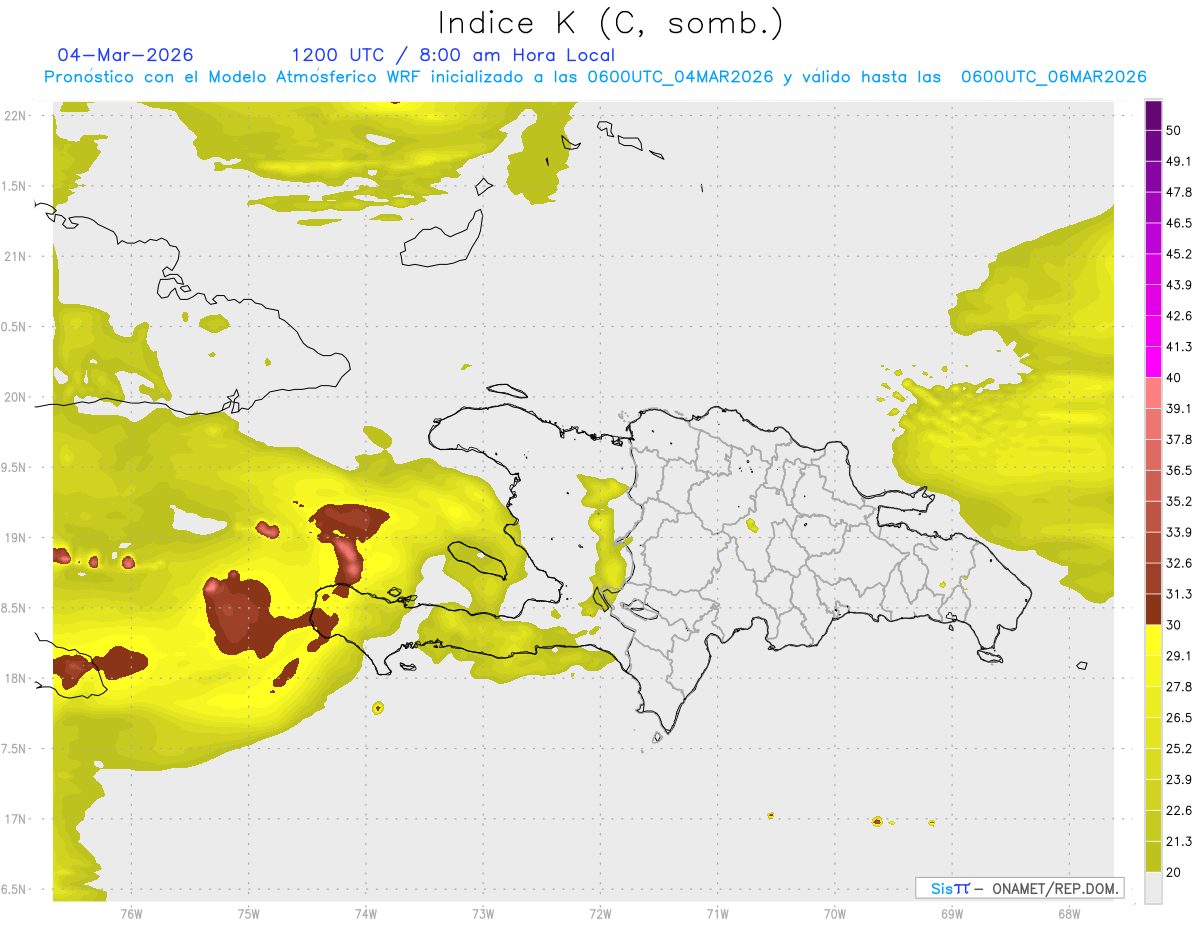Screen dimensions: 1200x927
Task: Click the colorbar value '32.6'
Action: click(1178, 563)
